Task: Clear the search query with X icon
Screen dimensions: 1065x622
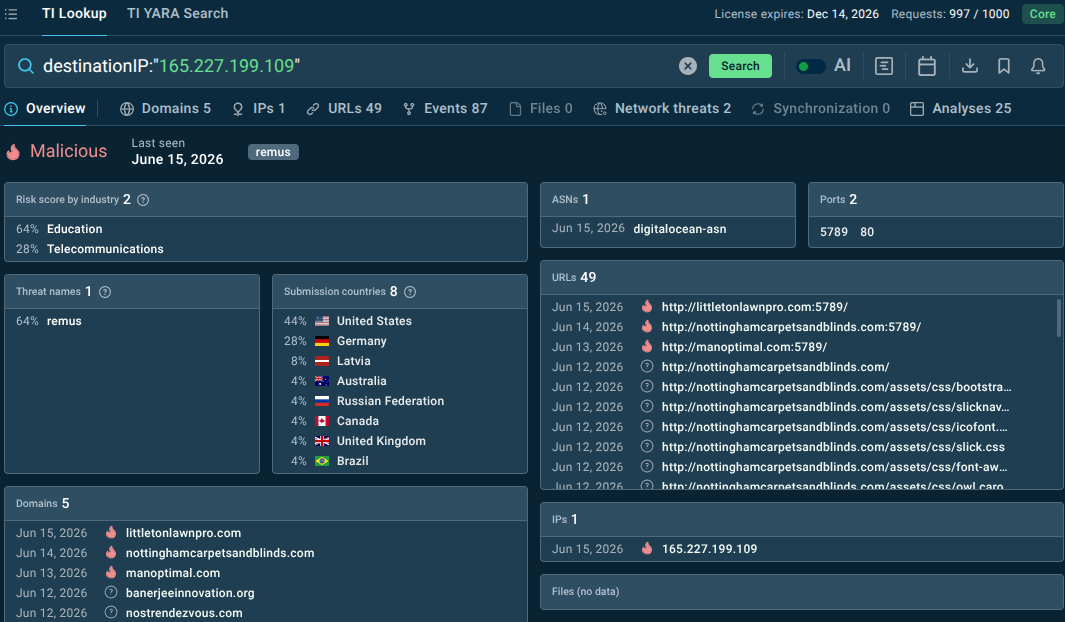Action: [x=687, y=66]
